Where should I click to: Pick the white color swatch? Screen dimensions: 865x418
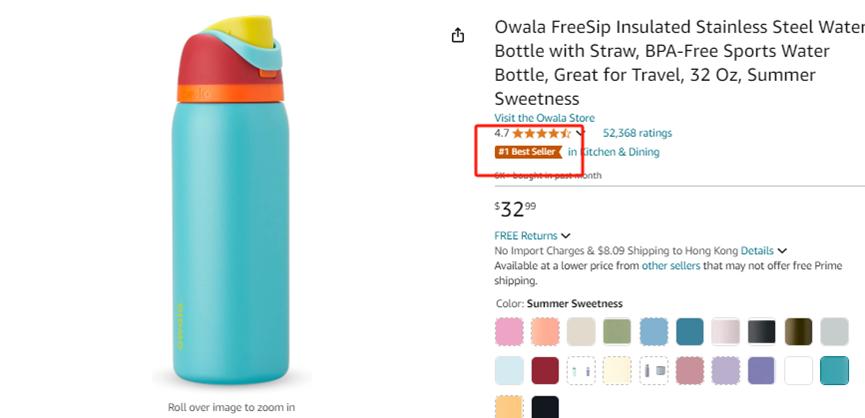click(798, 370)
